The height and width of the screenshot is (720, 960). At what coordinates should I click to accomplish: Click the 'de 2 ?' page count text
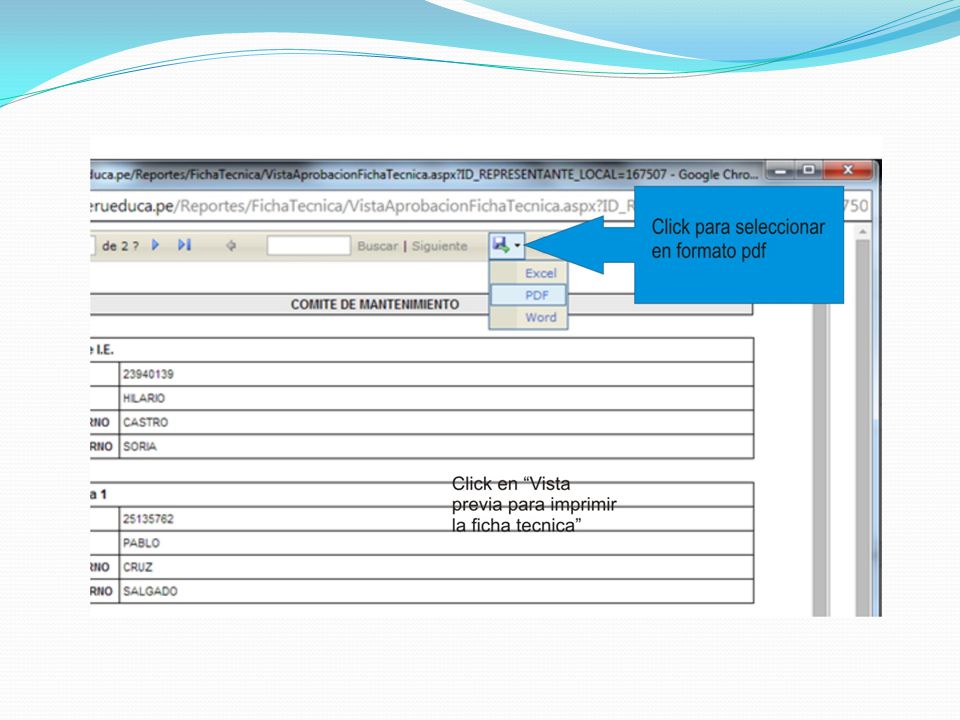point(120,246)
